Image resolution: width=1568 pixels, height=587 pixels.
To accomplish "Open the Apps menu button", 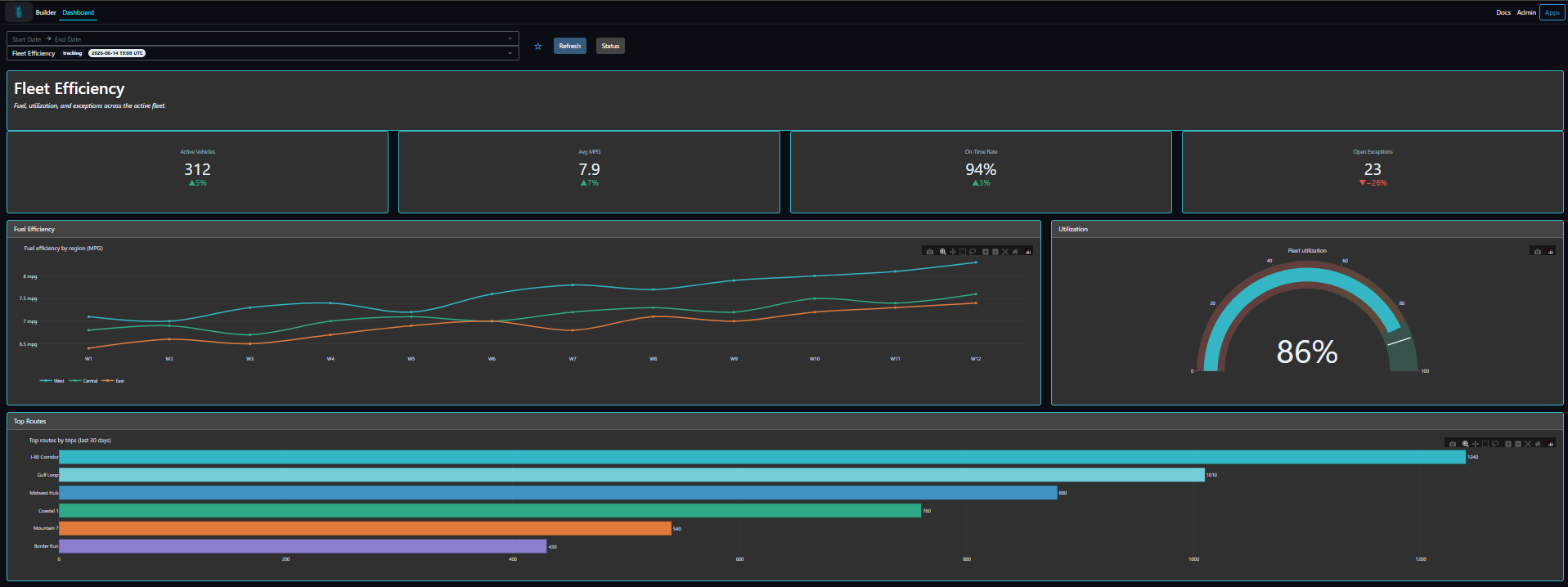I will click(1552, 12).
